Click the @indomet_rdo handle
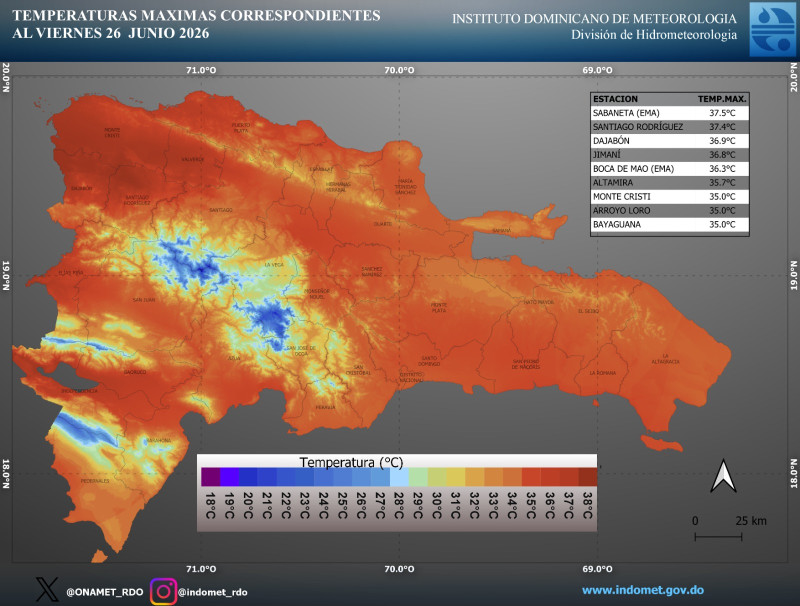 (x=212, y=592)
